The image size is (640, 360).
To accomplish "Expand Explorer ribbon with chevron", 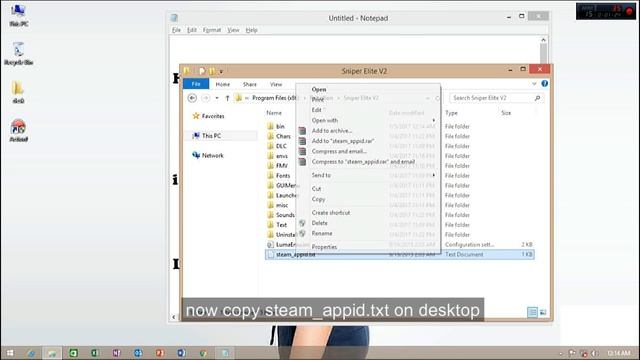I will pos(534,84).
